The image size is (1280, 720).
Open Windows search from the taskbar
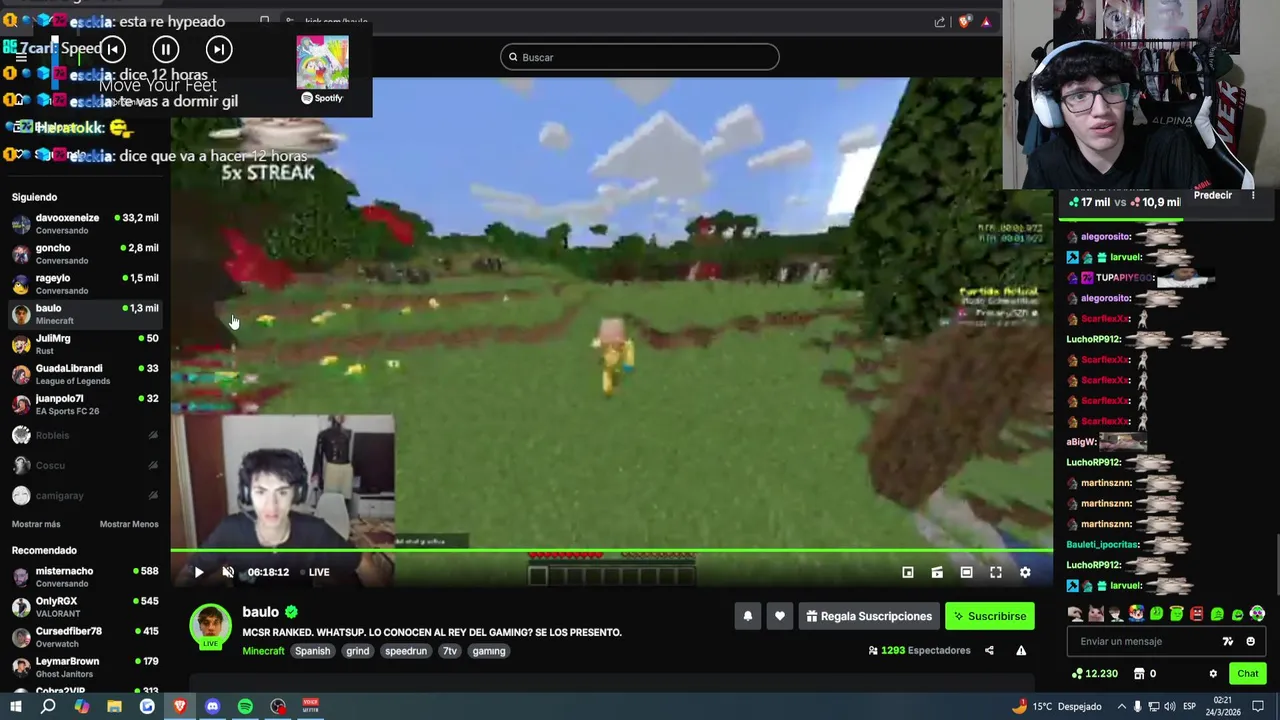pyautogui.click(x=48, y=706)
